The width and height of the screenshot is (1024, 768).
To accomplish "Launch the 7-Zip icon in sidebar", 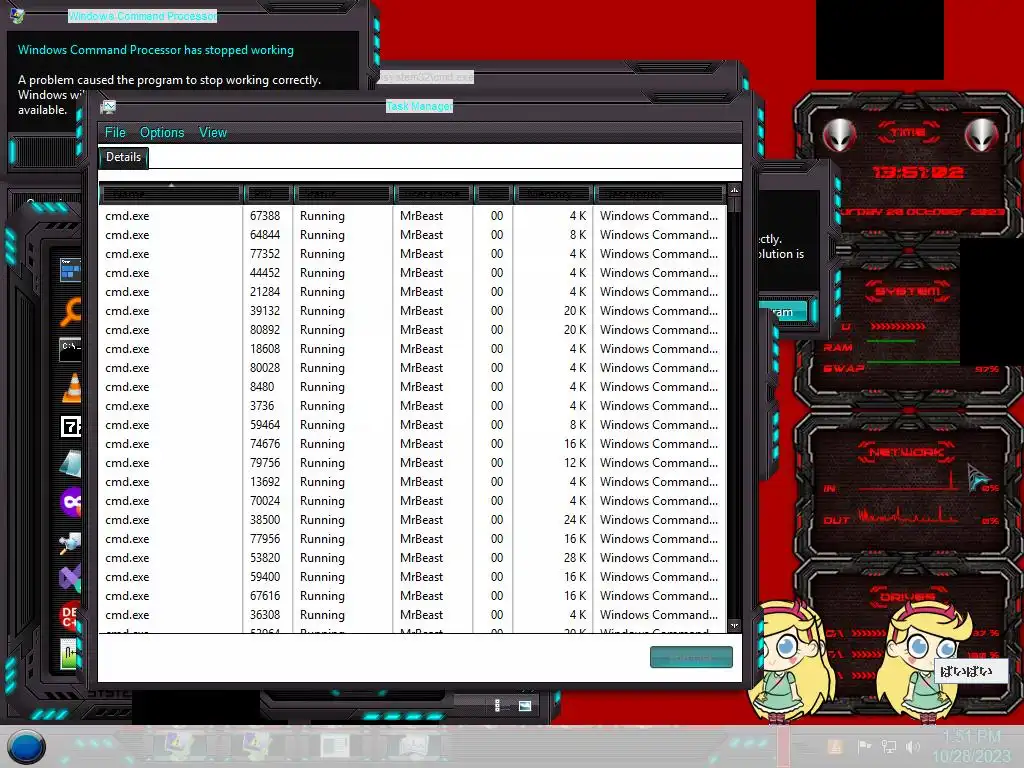I will click(71, 426).
